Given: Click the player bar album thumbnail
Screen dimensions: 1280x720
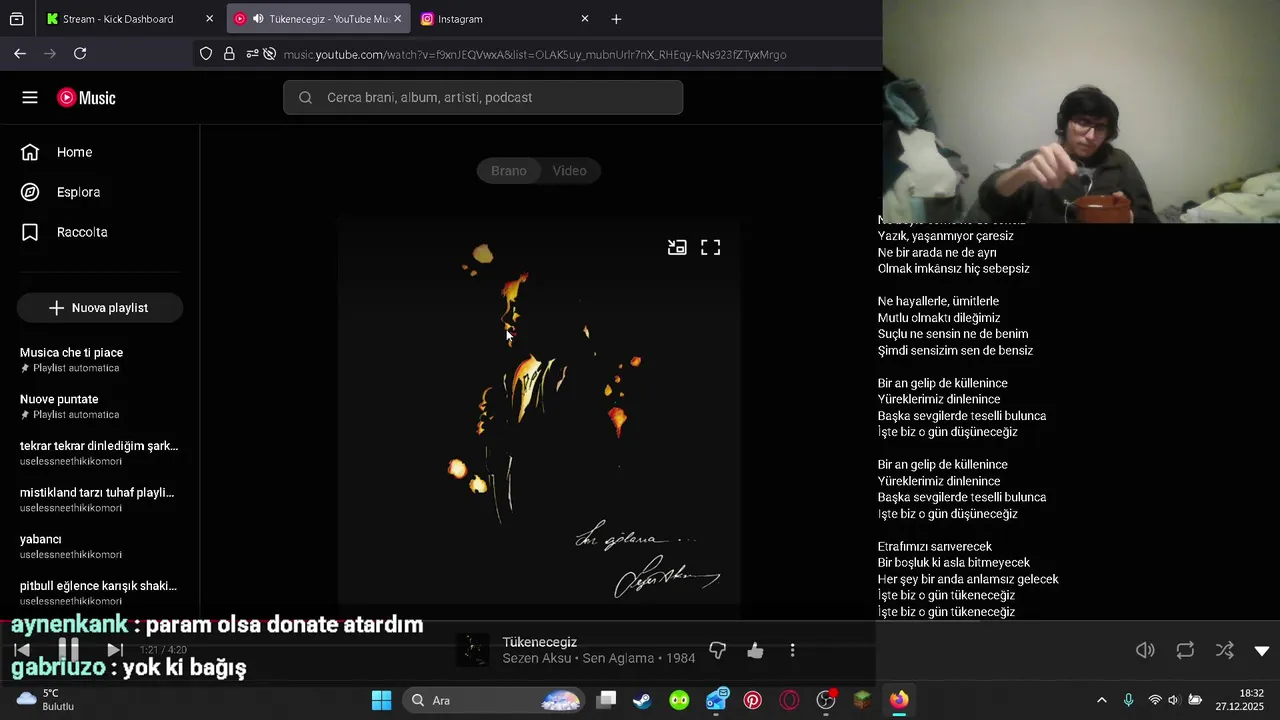Looking at the screenshot, I should pyautogui.click(x=473, y=650).
